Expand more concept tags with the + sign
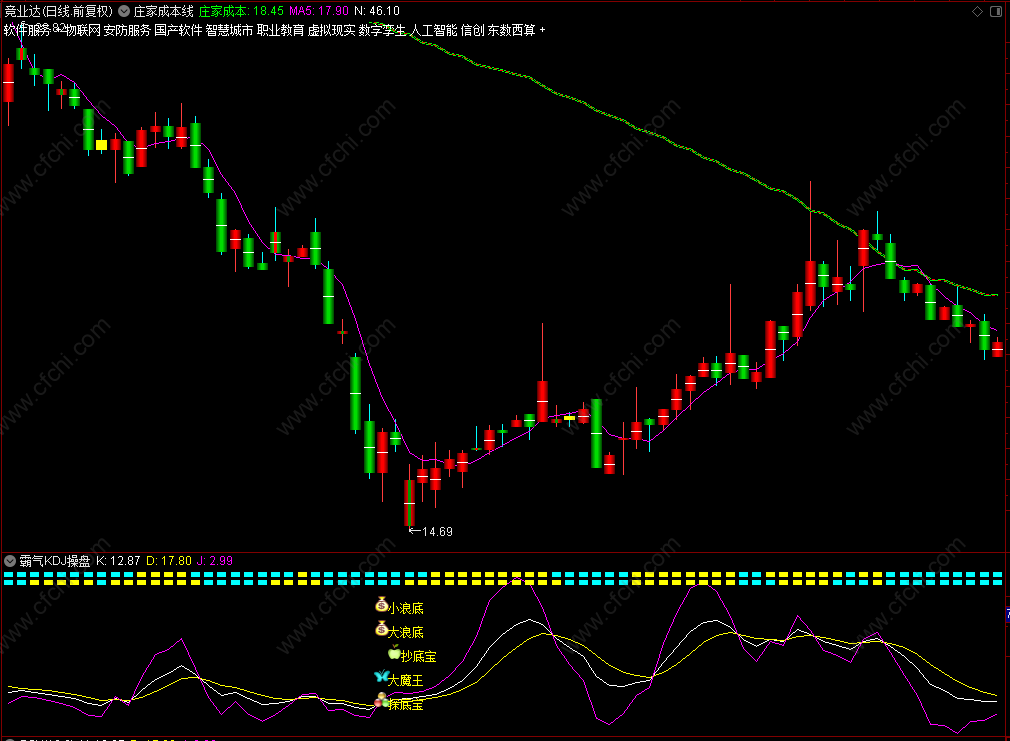The height and width of the screenshot is (741, 1010). 542,30
